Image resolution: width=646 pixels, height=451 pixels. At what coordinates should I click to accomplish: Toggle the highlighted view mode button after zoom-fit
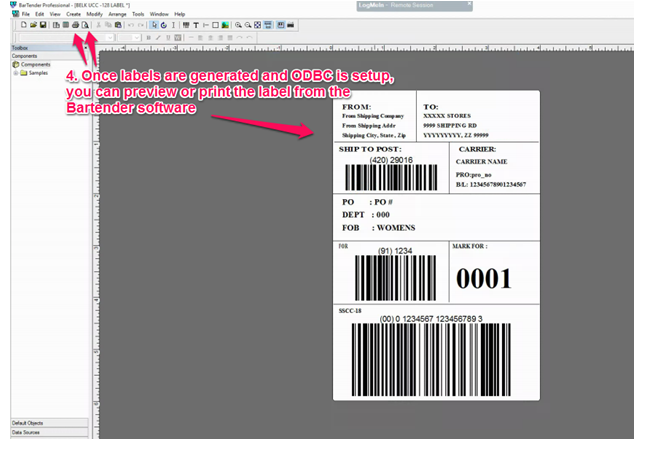tap(268, 25)
